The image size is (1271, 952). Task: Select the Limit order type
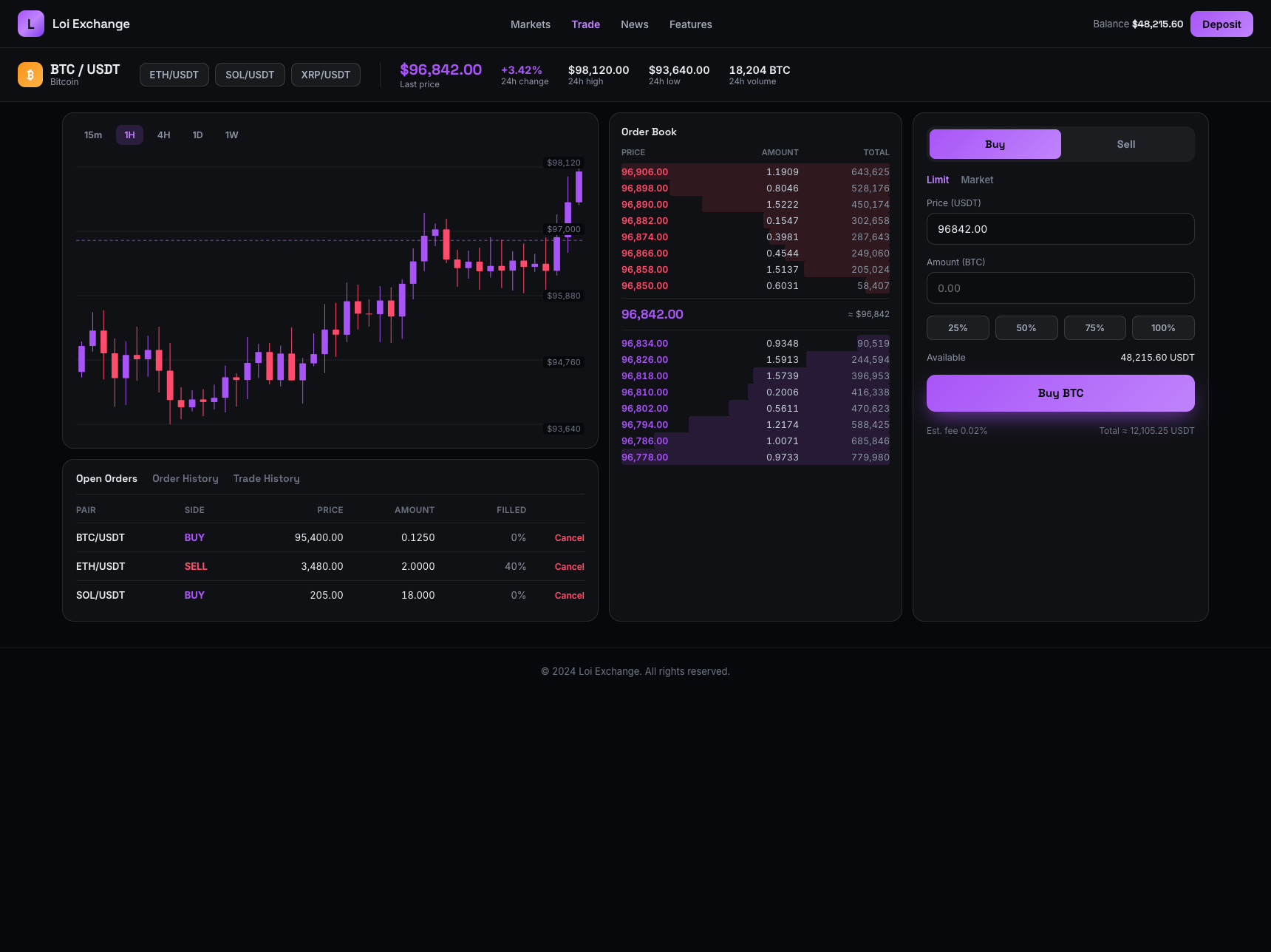coord(938,180)
